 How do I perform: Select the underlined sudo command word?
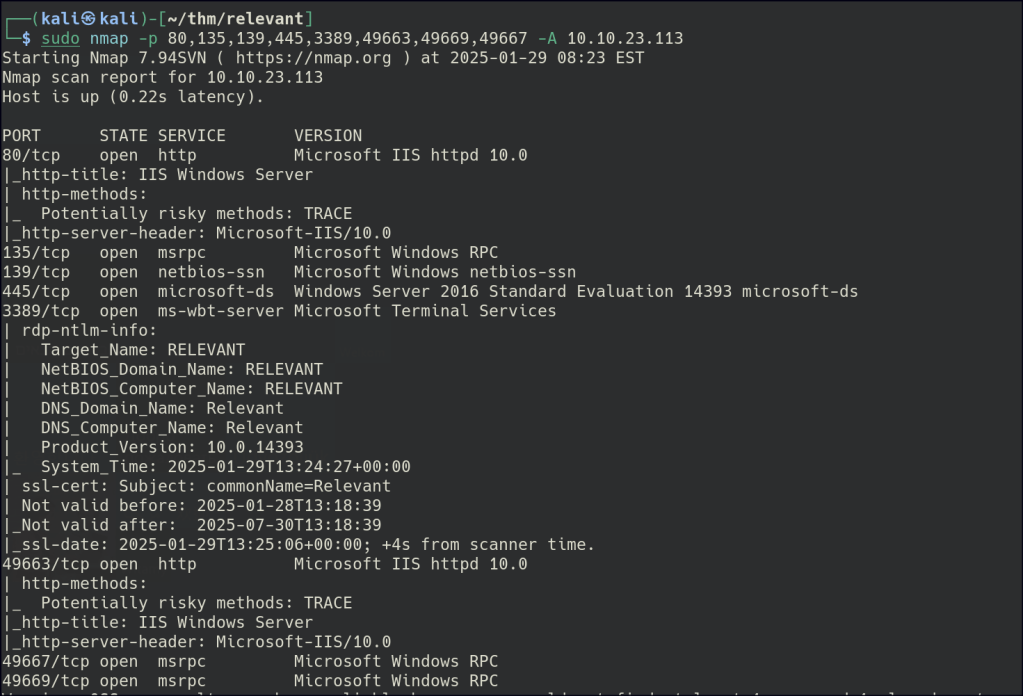[x=60, y=39]
